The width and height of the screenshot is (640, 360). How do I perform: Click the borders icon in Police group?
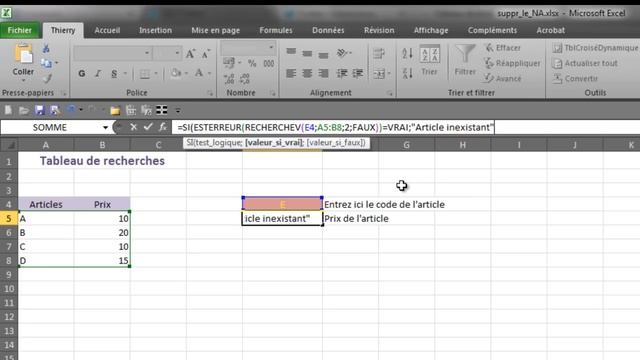[x=144, y=74]
